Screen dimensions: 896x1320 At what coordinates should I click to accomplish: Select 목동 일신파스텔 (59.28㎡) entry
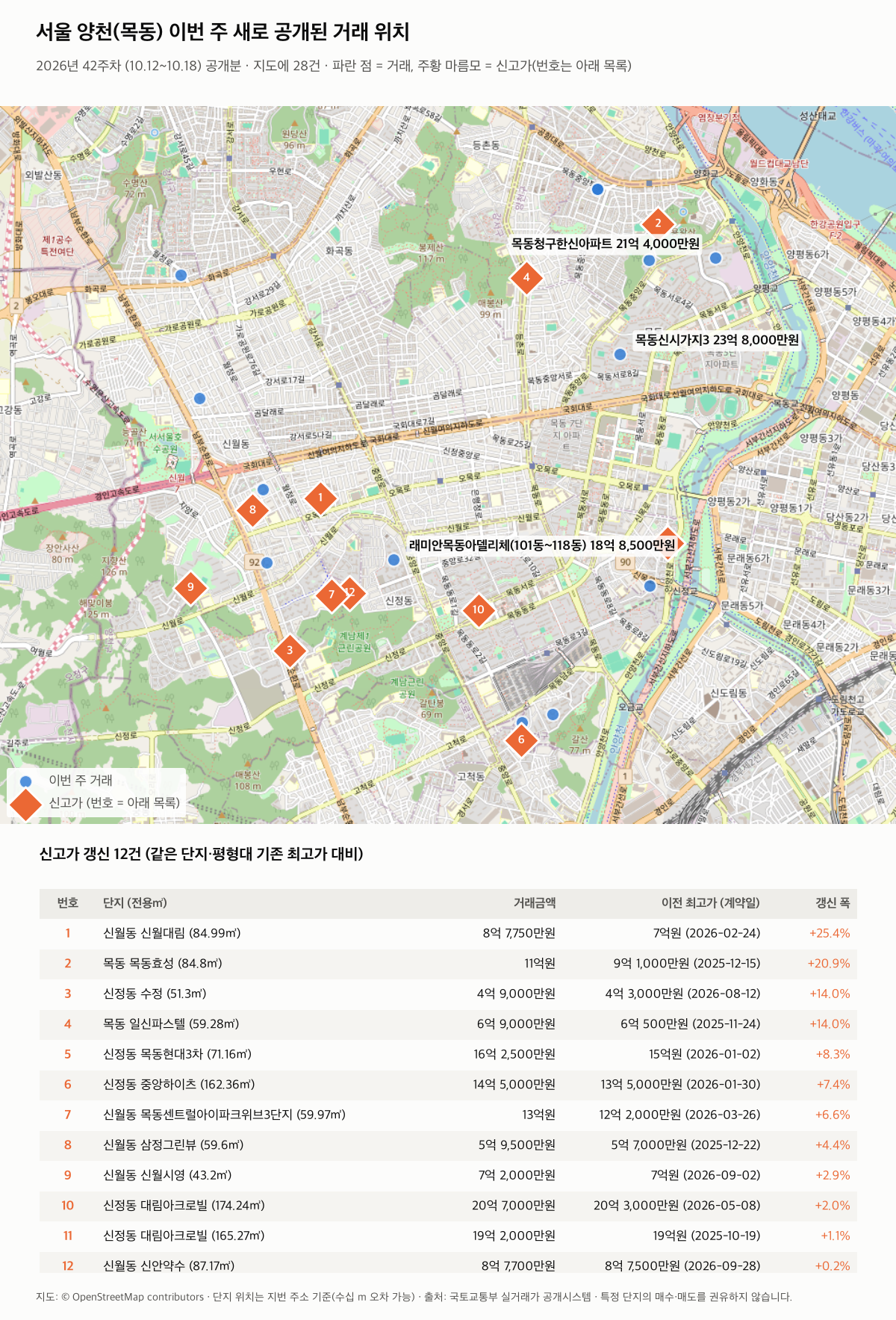pyautogui.click(x=171, y=1024)
